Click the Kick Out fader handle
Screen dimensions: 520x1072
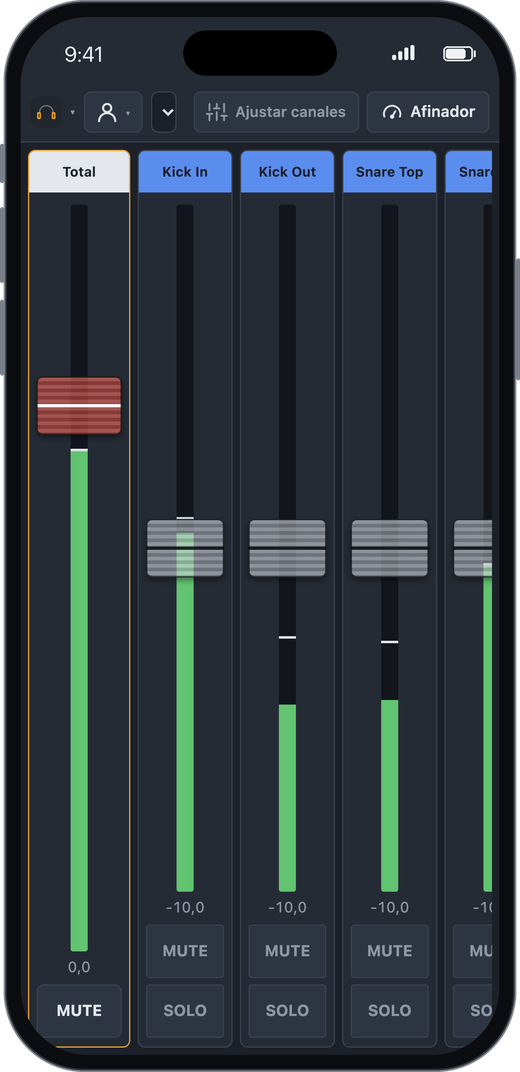[287, 548]
